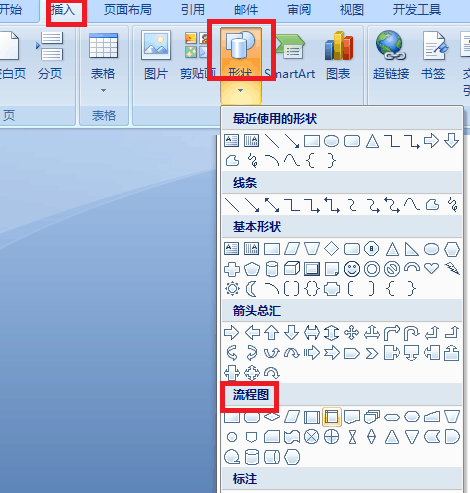Insert a 书签 bookmark
This screenshot has height=493, width=470.
434,55
